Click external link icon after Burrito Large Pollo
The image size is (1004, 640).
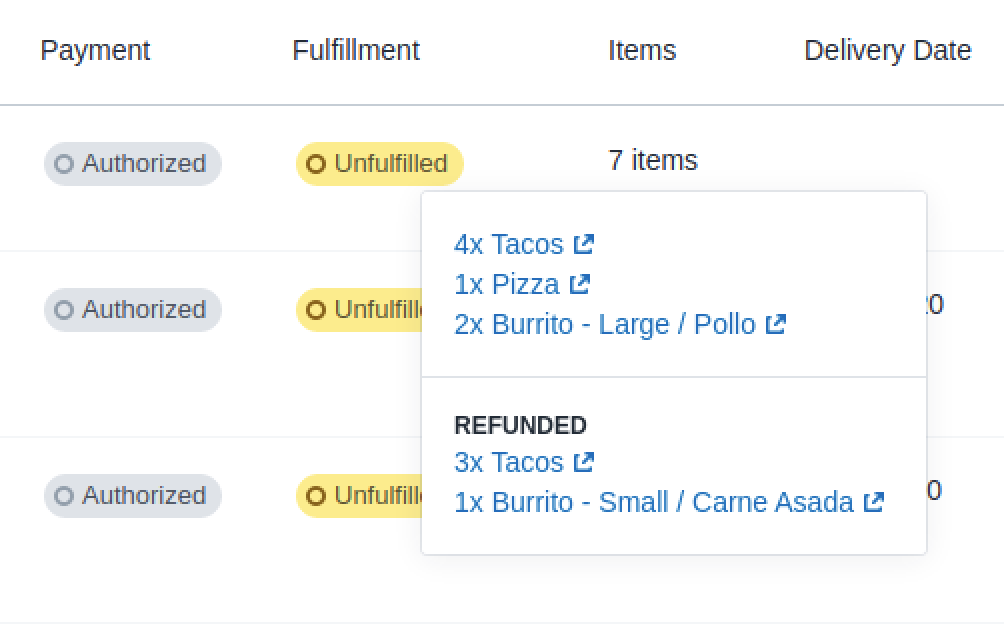click(776, 324)
